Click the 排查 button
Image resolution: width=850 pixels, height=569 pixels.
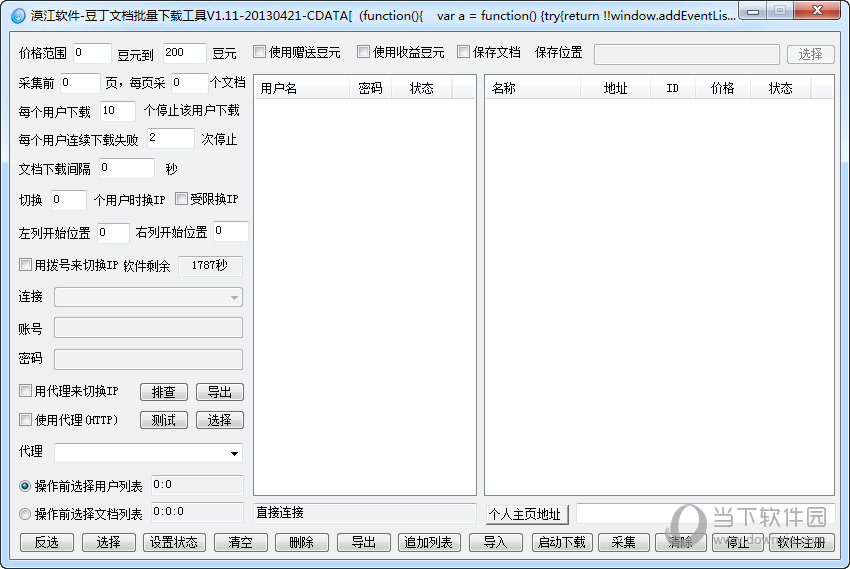(164, 392)
